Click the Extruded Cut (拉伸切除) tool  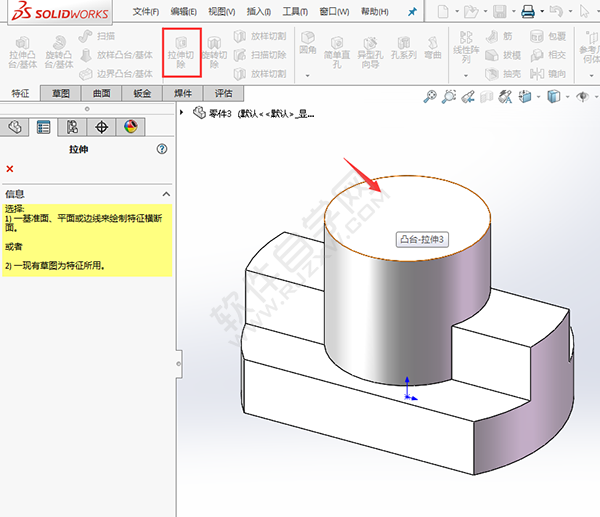tap(181, 52)
